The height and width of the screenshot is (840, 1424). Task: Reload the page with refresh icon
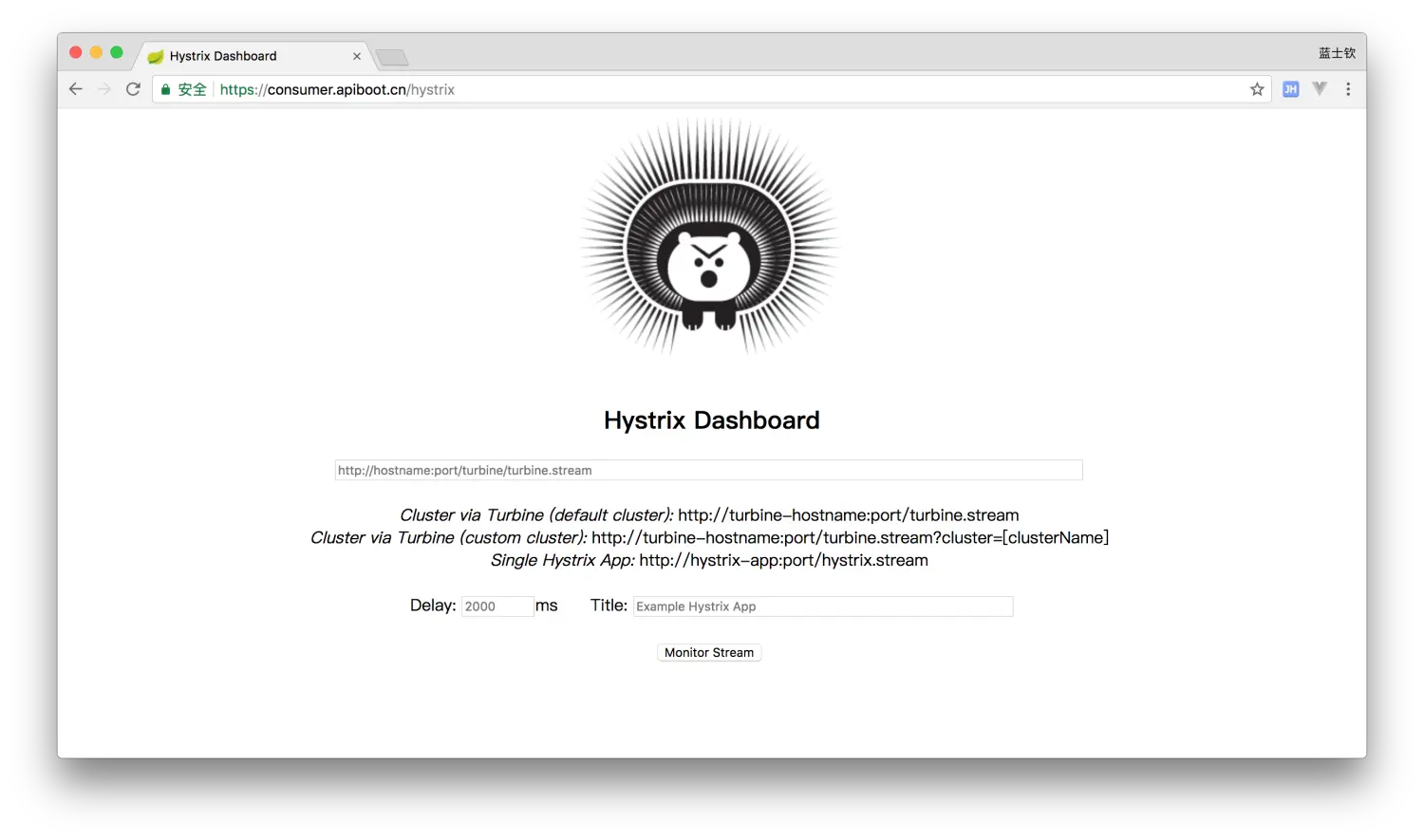133,89
